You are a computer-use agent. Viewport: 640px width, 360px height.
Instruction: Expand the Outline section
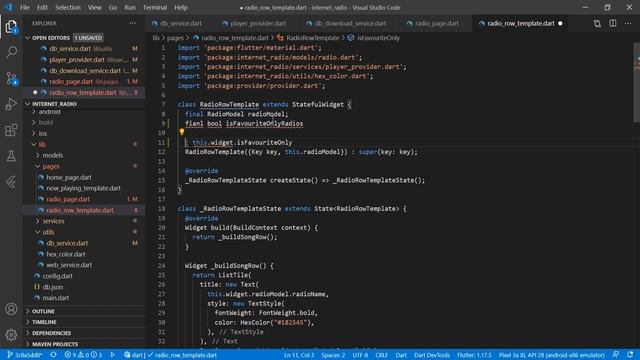pyautogui.click(x=43, y=311)
